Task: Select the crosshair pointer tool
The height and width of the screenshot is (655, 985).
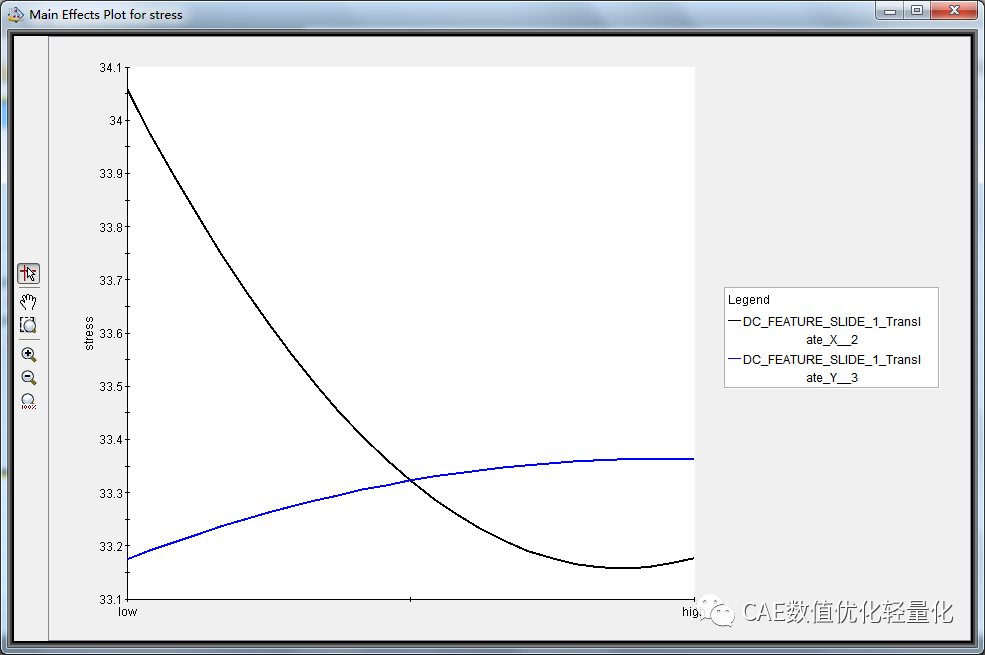Action: [29, 273]
